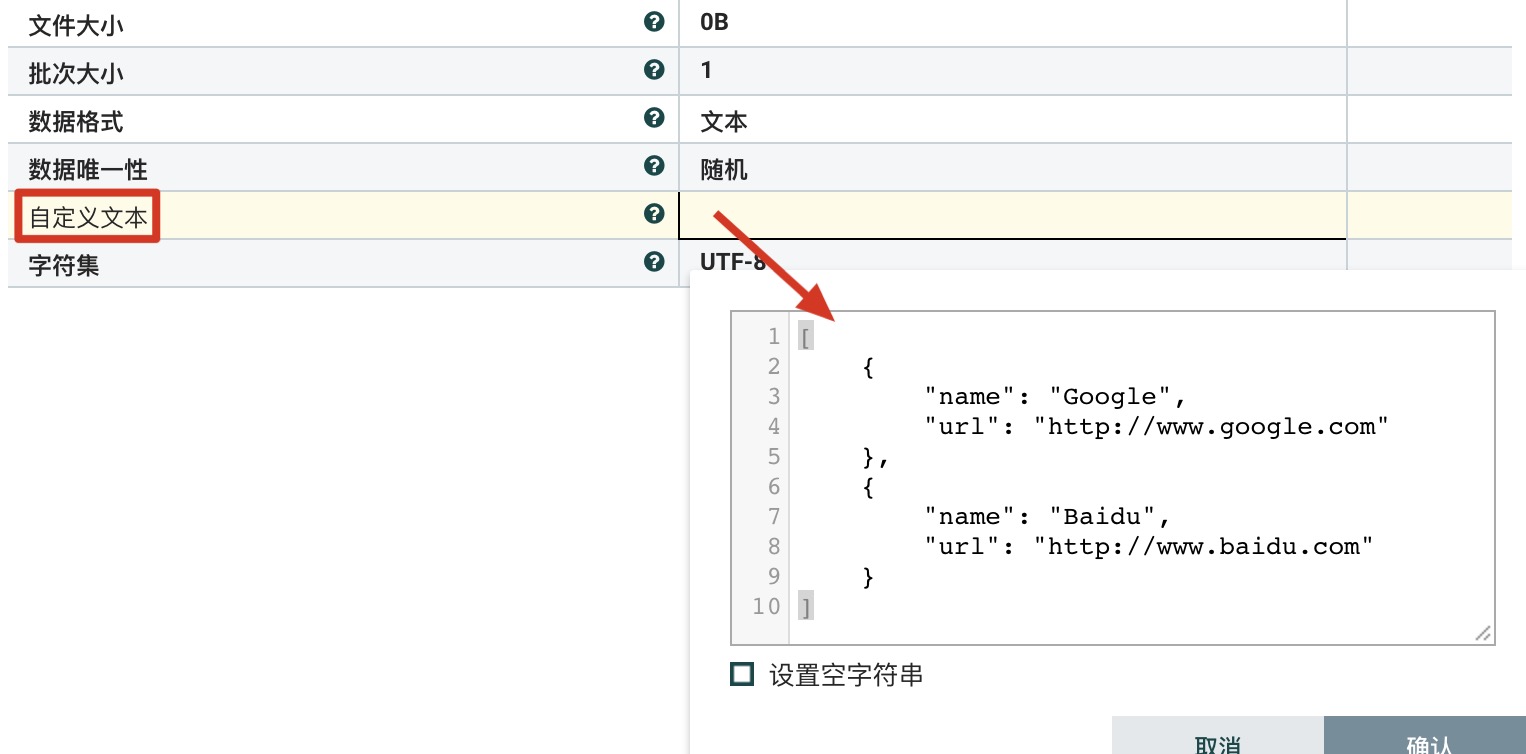The image size is (1526, 754).
Task: Click the help icon beside 批次大小
Action: (x=654, y=70)
